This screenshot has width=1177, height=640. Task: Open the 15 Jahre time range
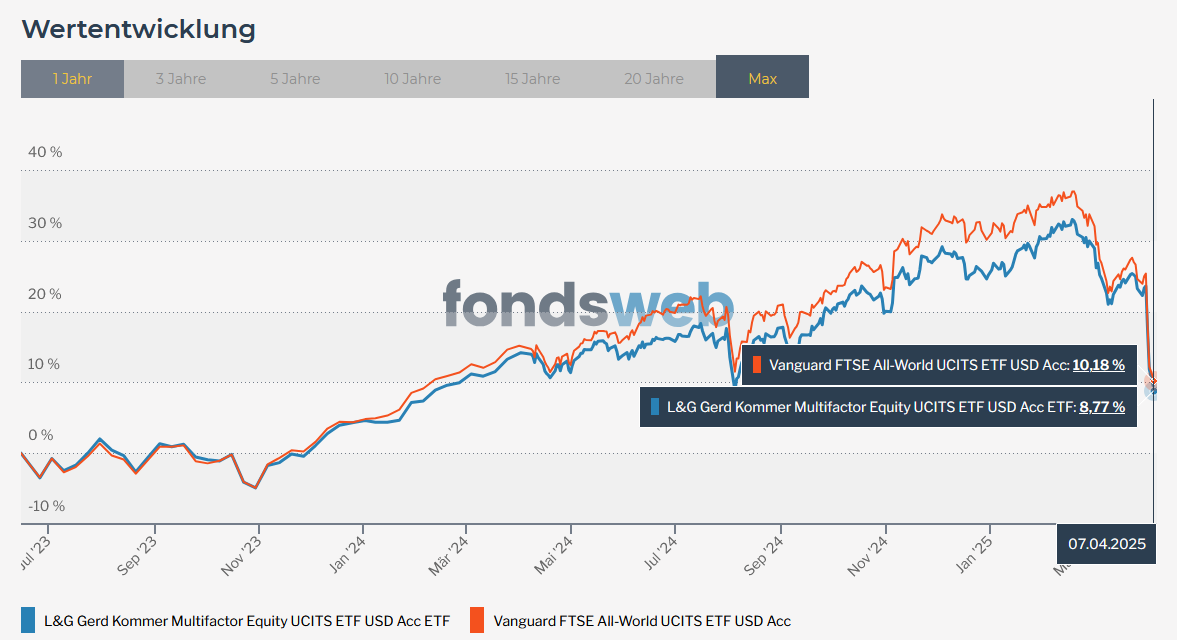pos(532,79)
